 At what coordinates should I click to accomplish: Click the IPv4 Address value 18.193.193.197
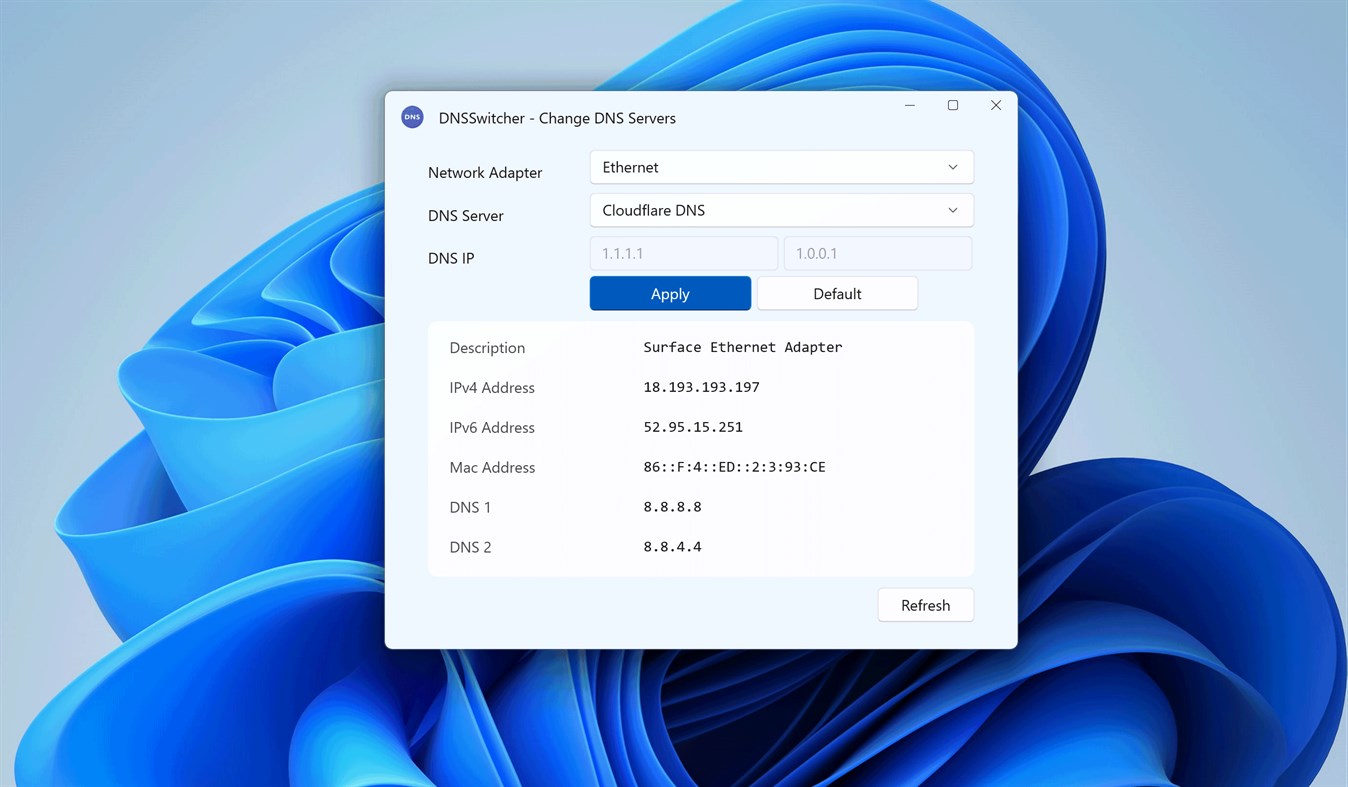[x=701, y=387]
